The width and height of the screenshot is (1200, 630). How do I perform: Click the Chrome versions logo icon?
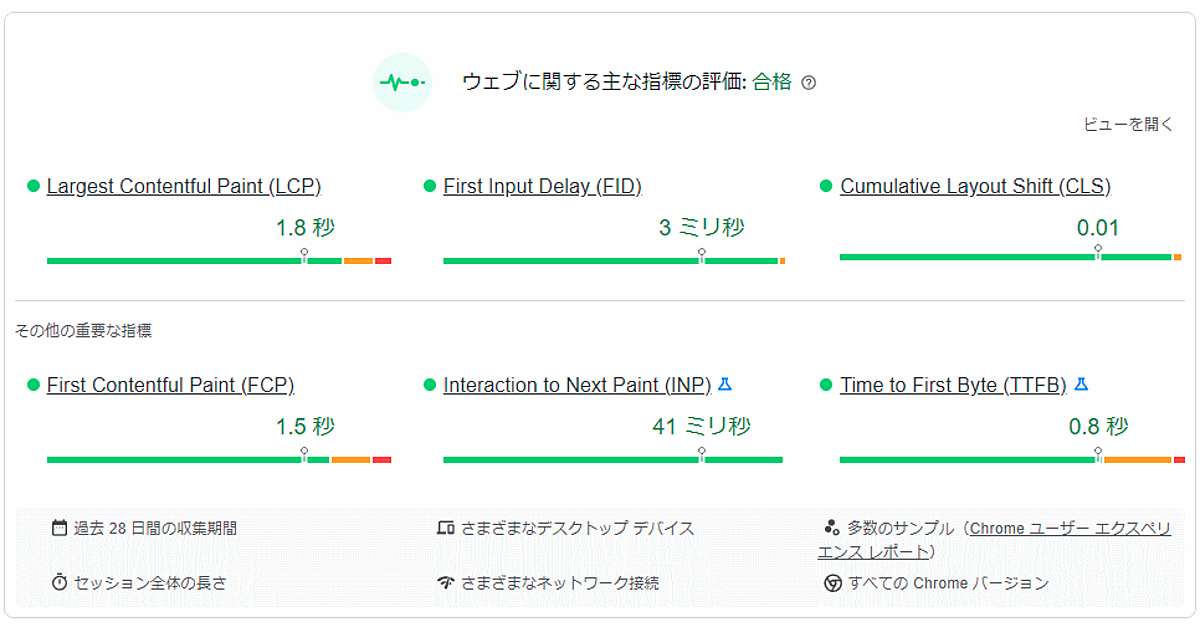coord(832,583)
